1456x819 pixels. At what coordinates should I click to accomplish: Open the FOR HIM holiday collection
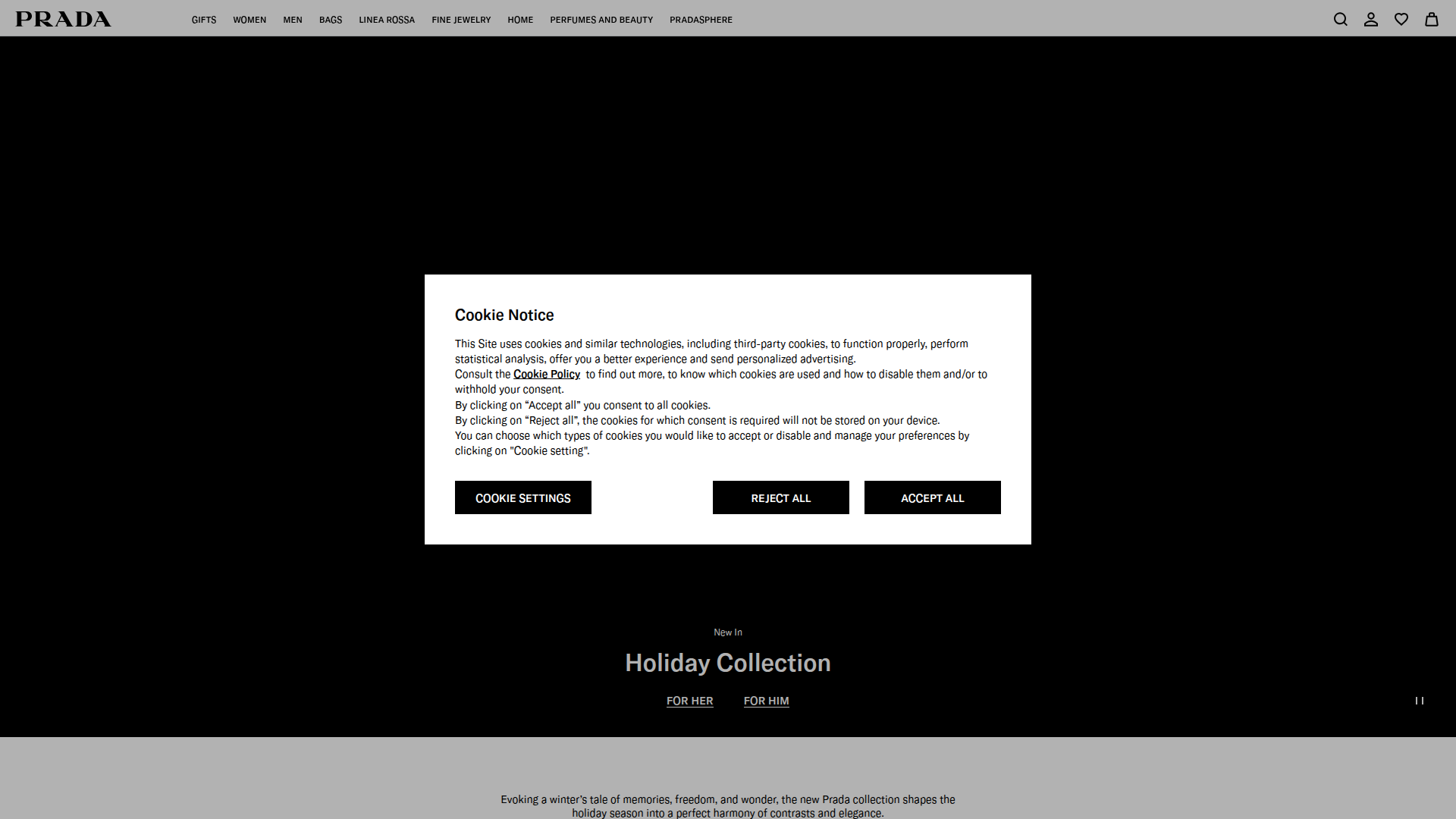point(766,701)
